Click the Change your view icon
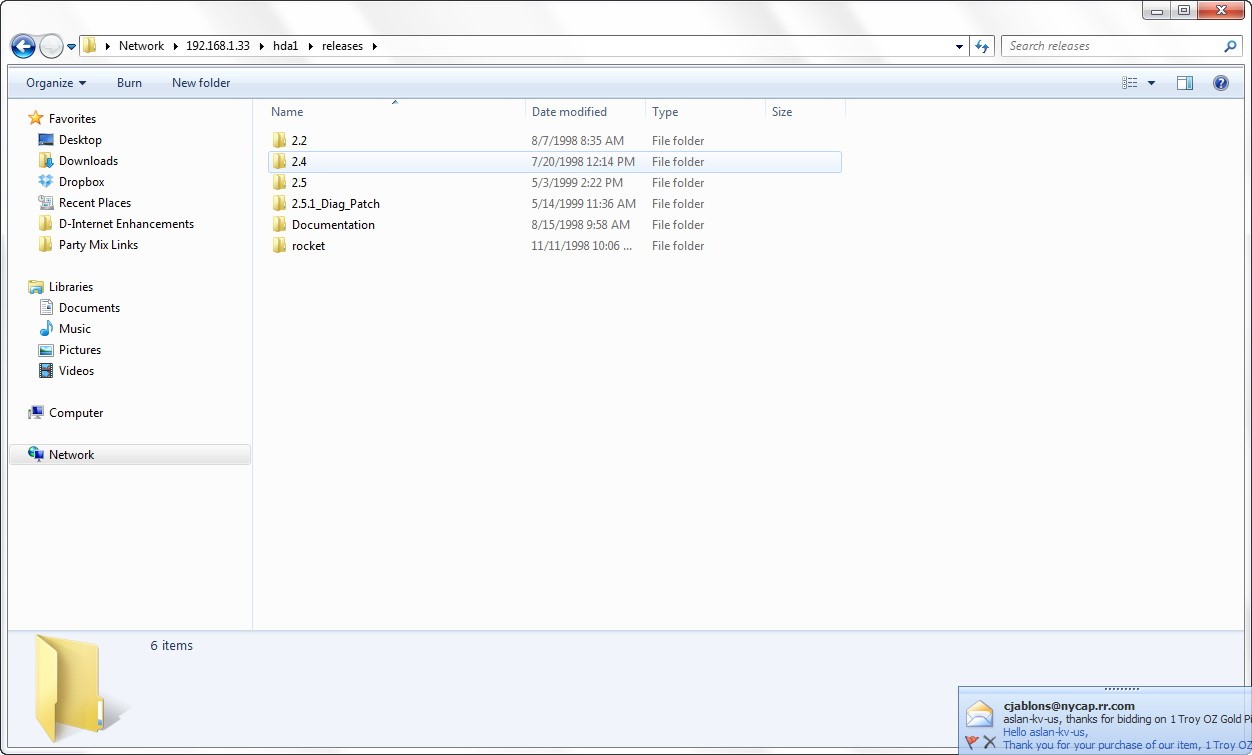Screen dimensions: 1252x755 tap(1130, 83)
